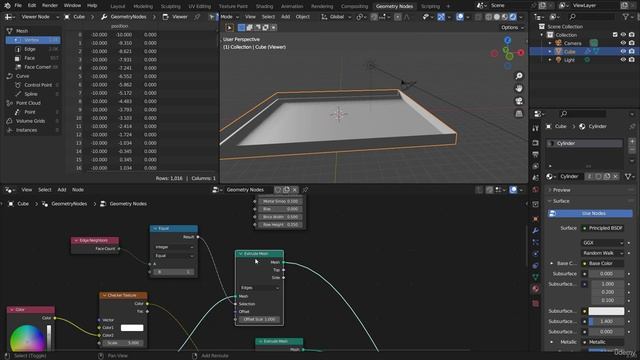The height and width of the screenshot is (360, 640).
Task: Expand the Camera item in outliner
Action: pyautogui.click(x=550, y=43)
